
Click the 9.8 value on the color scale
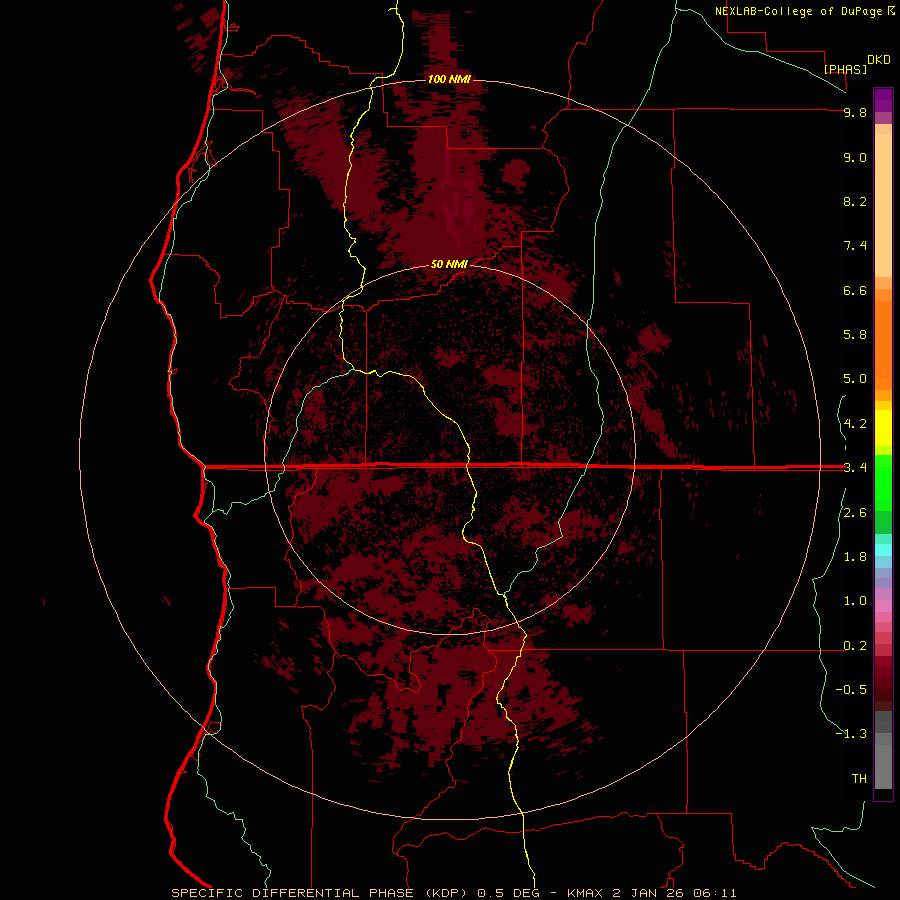(x=855, y=112)
